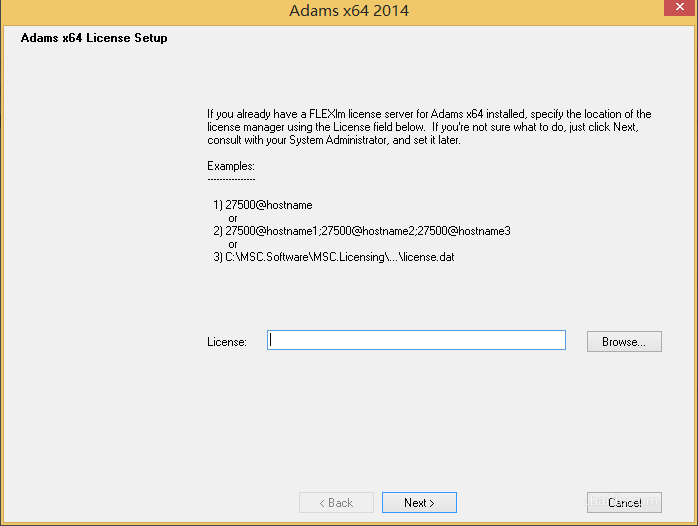This screenshot has width=698, height=526.
Task: Open the Browse... file dialog
Action: (x=624, y=341)
